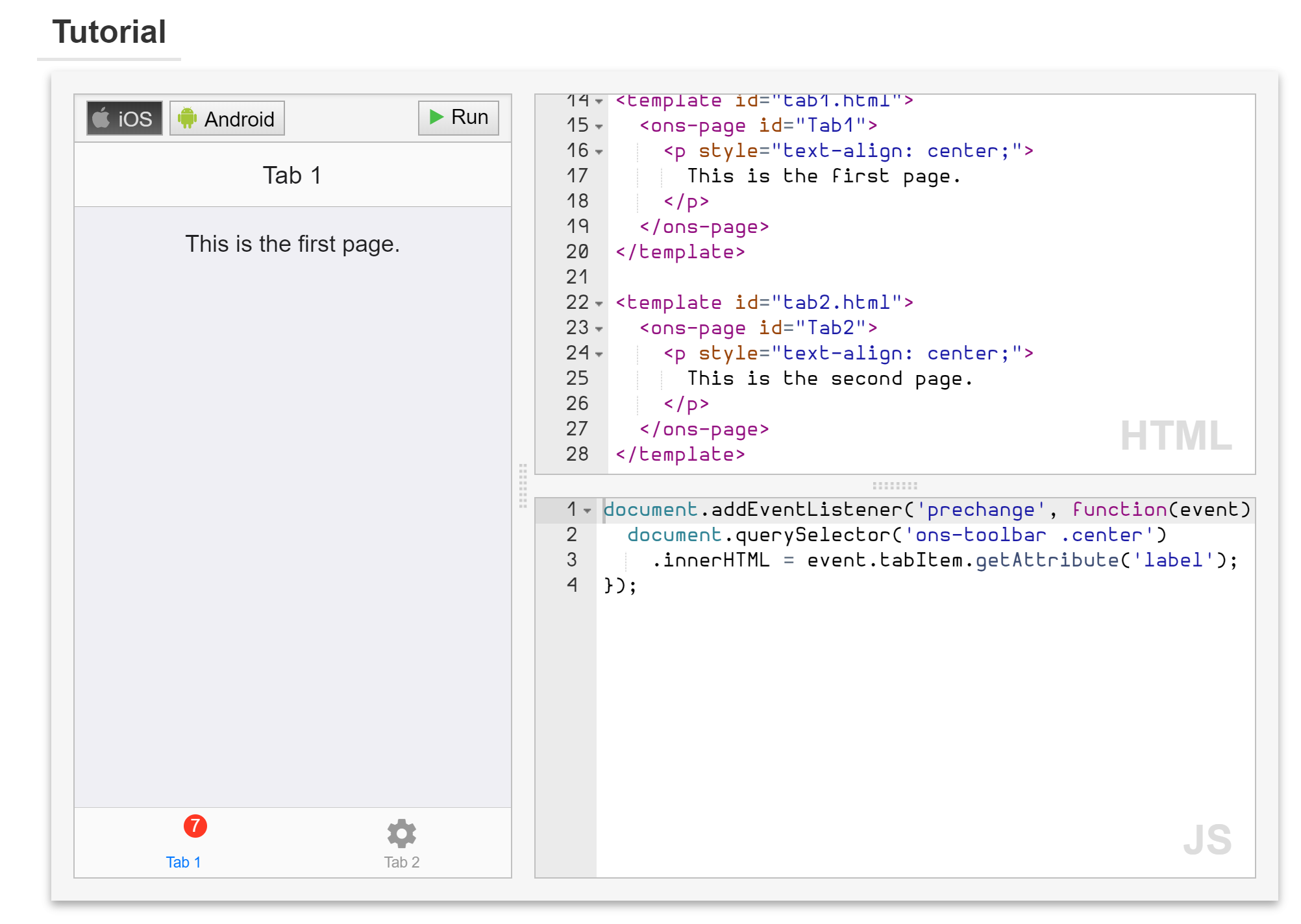
Task: Select Tab 1 label in bottom tabbar
Action: (x=183, y=862)
